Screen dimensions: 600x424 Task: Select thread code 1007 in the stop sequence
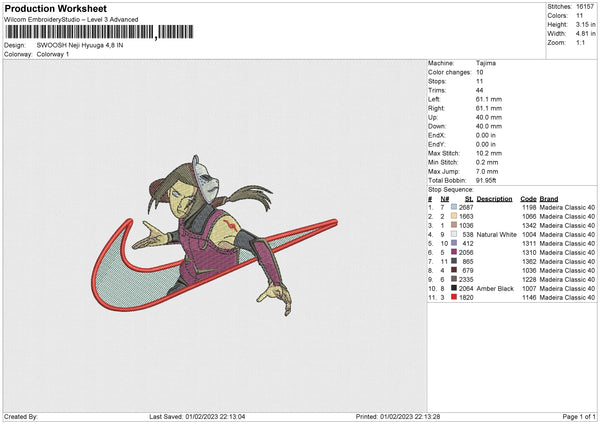(x=530, y=288)
